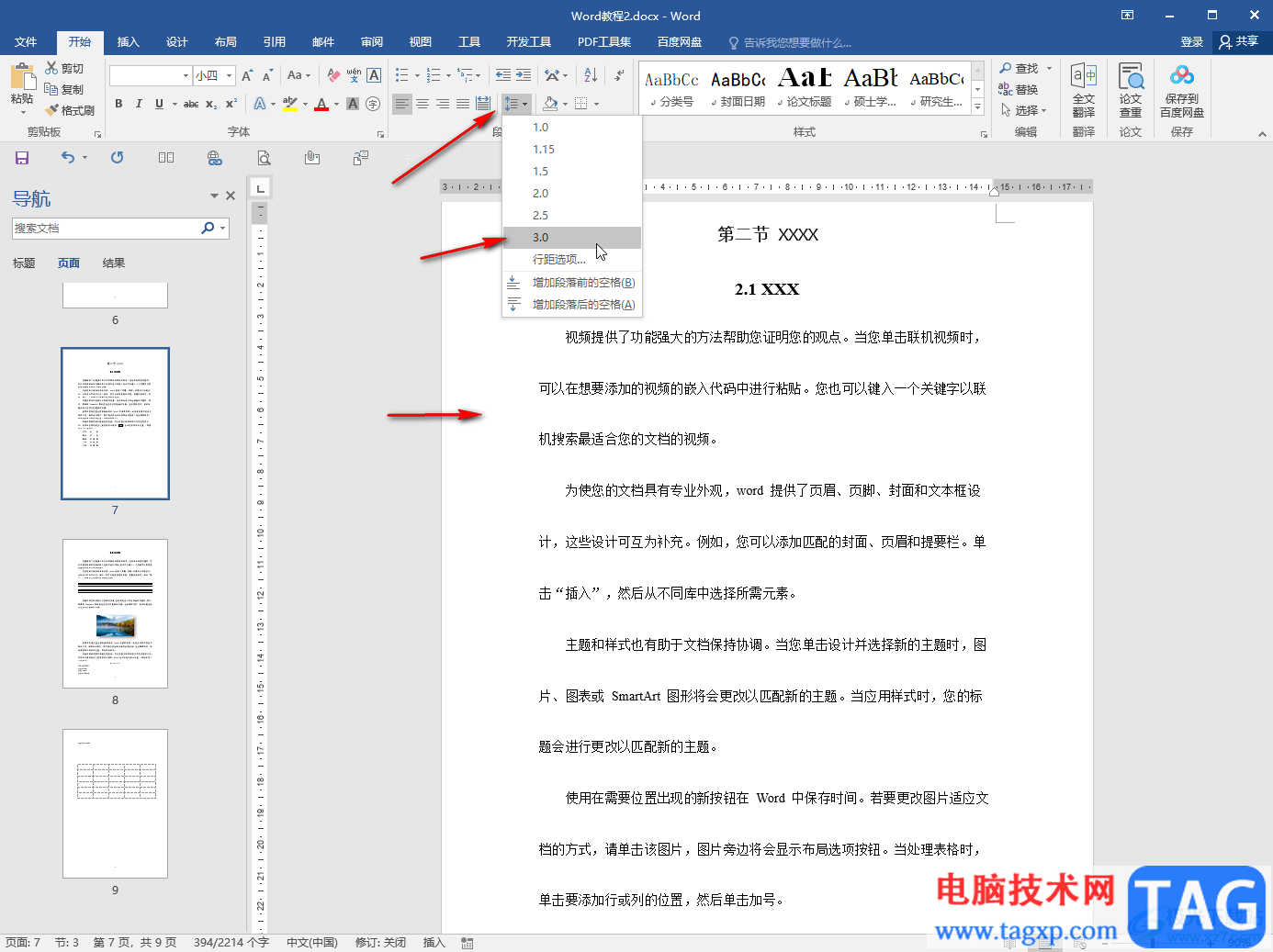The image size is (1273, 952).
Task: Toggle right paragraph alignment
Action: tap(443, 104)
